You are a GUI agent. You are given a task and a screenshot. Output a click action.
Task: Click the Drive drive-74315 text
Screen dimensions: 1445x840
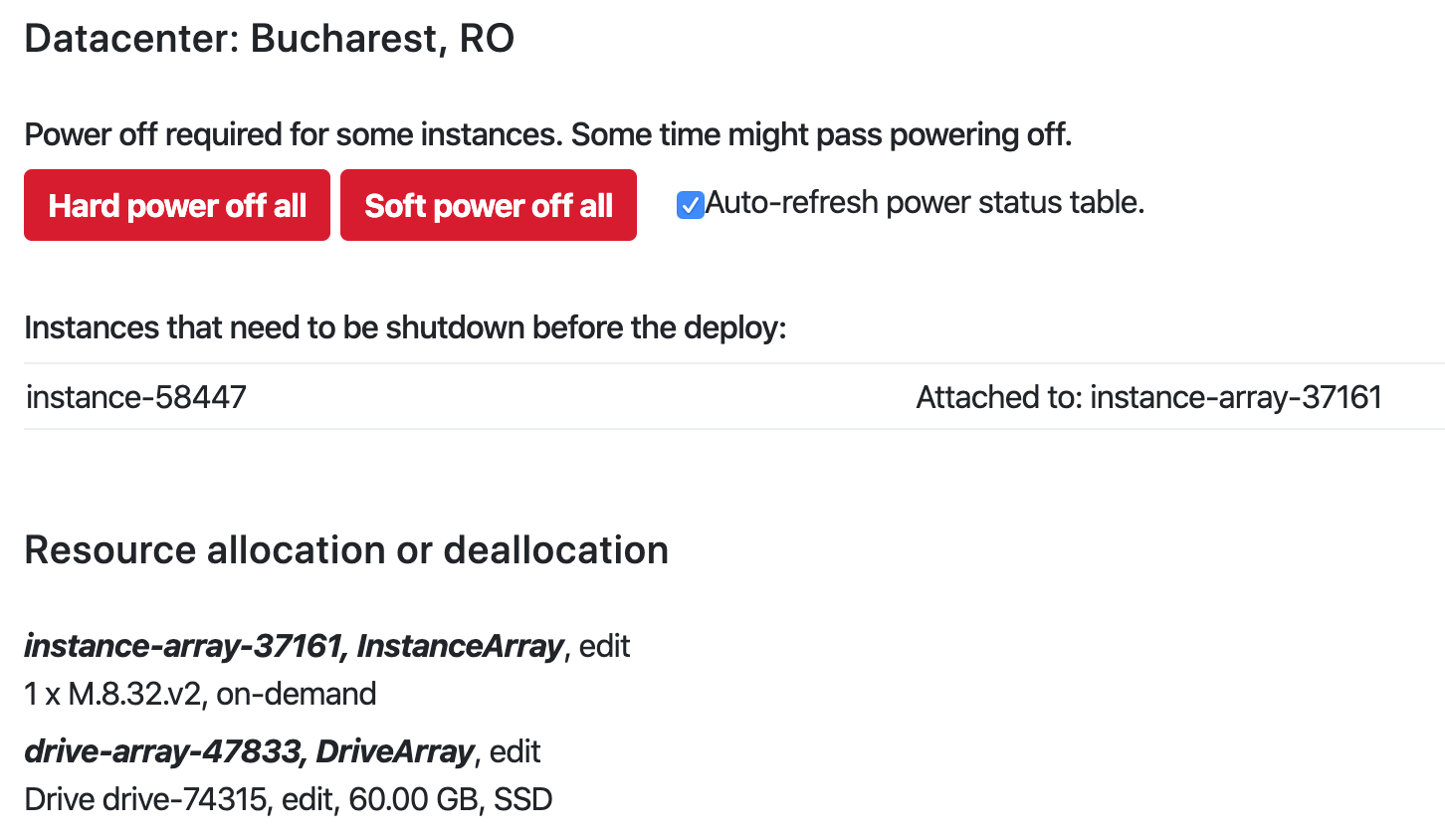click(145, 799)
